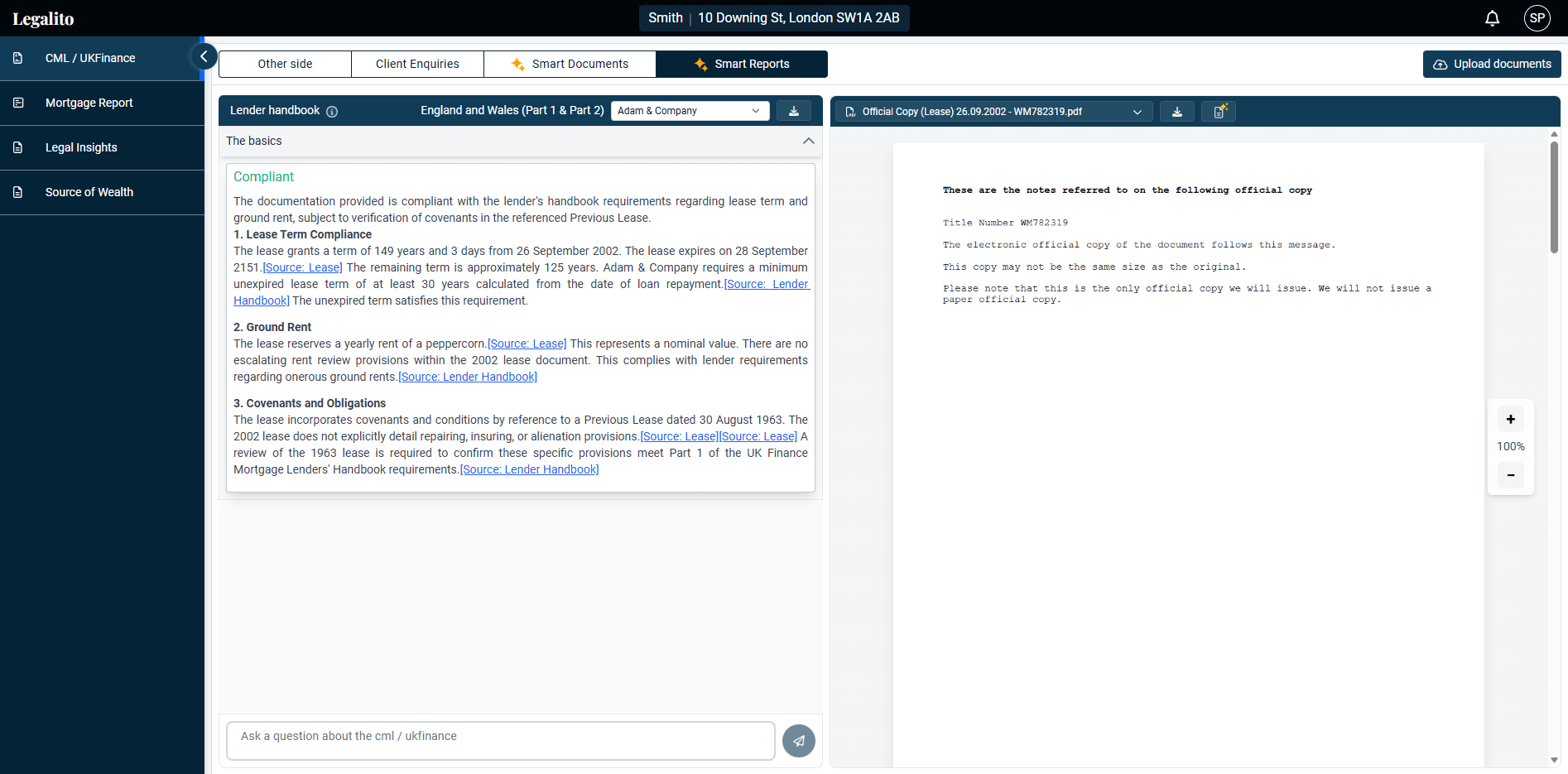1568x774 pixels.
Task: Send the question with paper plane icon
Action: pos(798,741)
